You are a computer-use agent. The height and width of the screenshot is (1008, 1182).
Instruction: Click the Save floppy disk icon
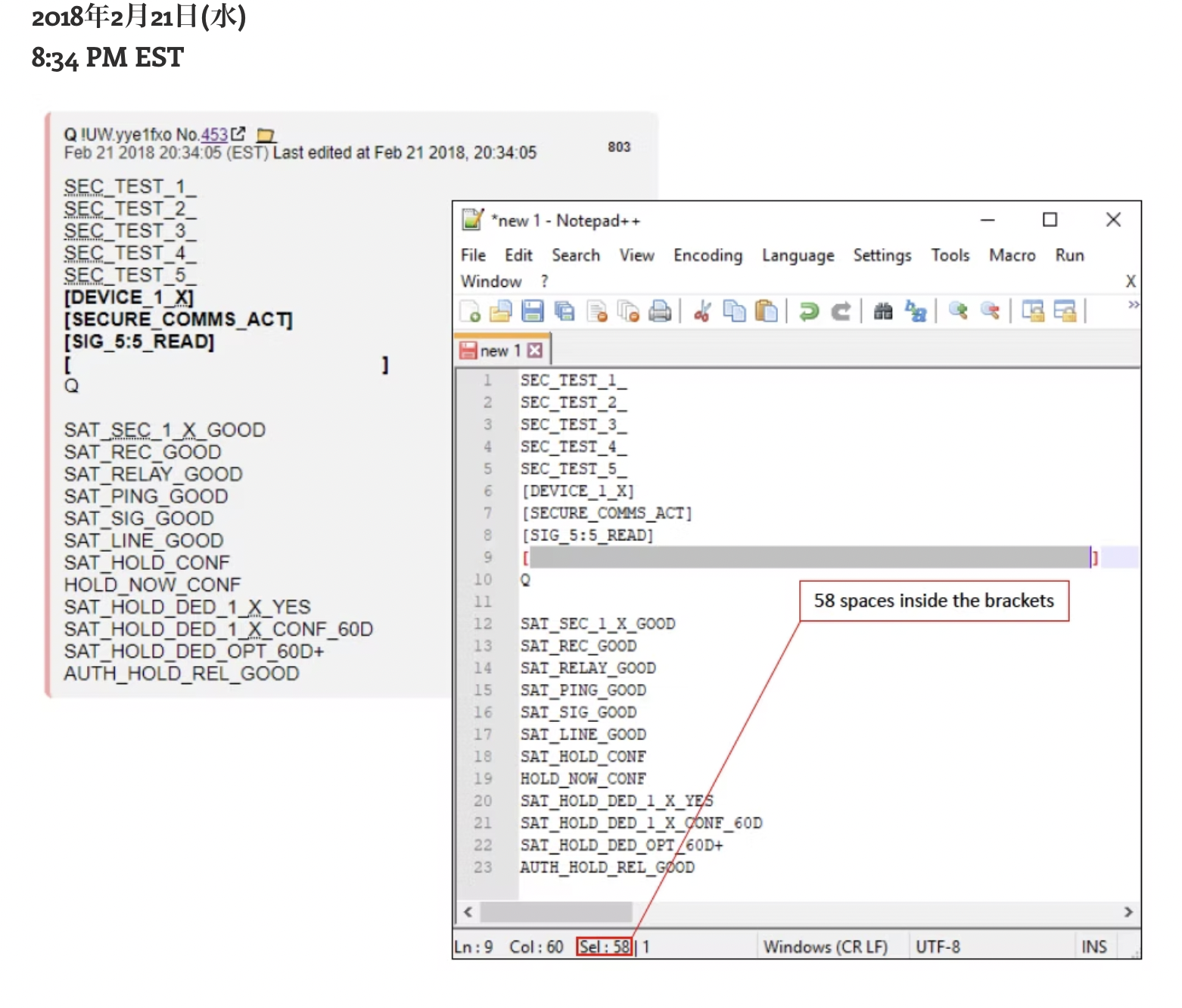533,311
